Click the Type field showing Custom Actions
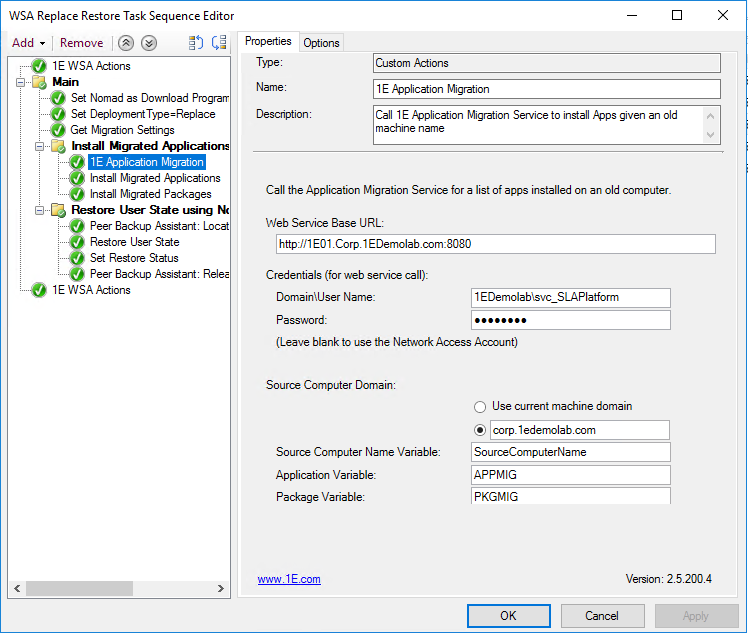 tap(547, 63)
